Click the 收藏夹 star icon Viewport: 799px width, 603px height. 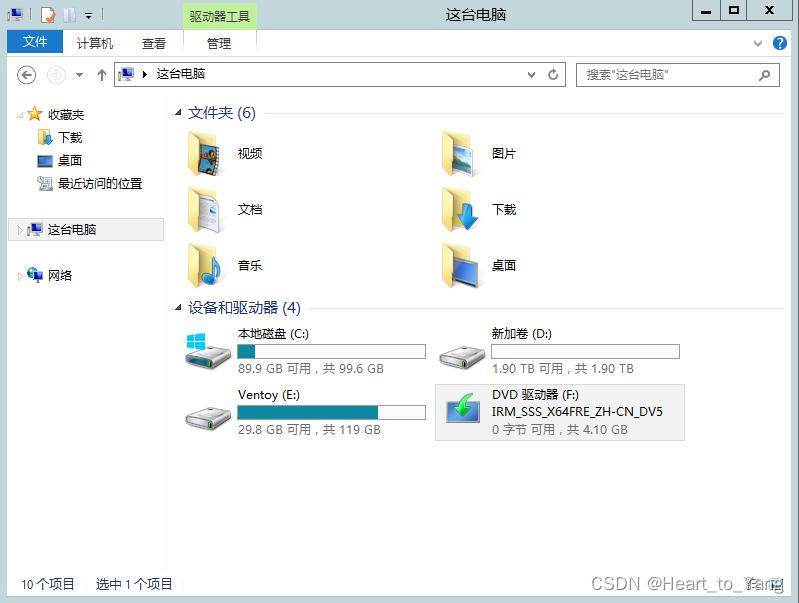[x=35, y=114]
